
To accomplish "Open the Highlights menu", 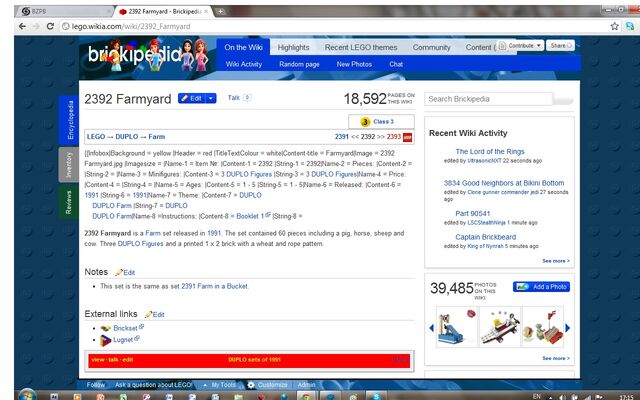I will [x=293, y=47].
